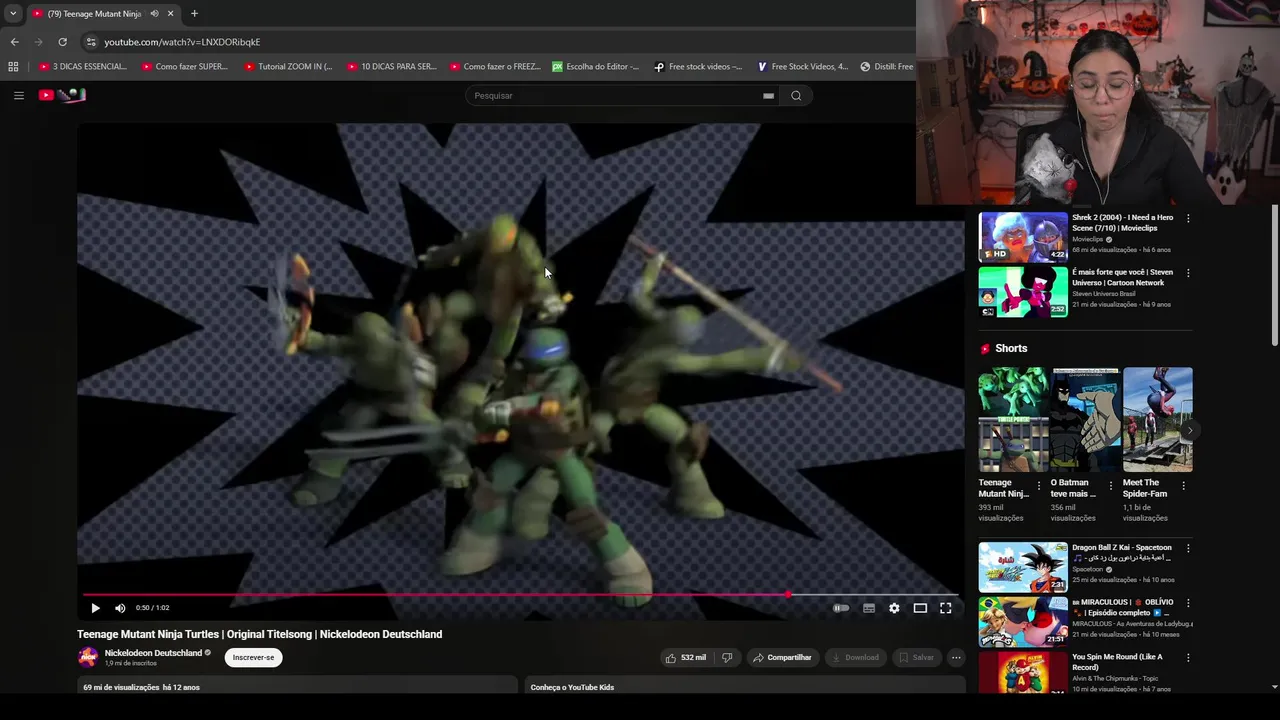This screenshot has height=720, width=1280.
Task: Mute the video player volume
Action: point(120,608)
